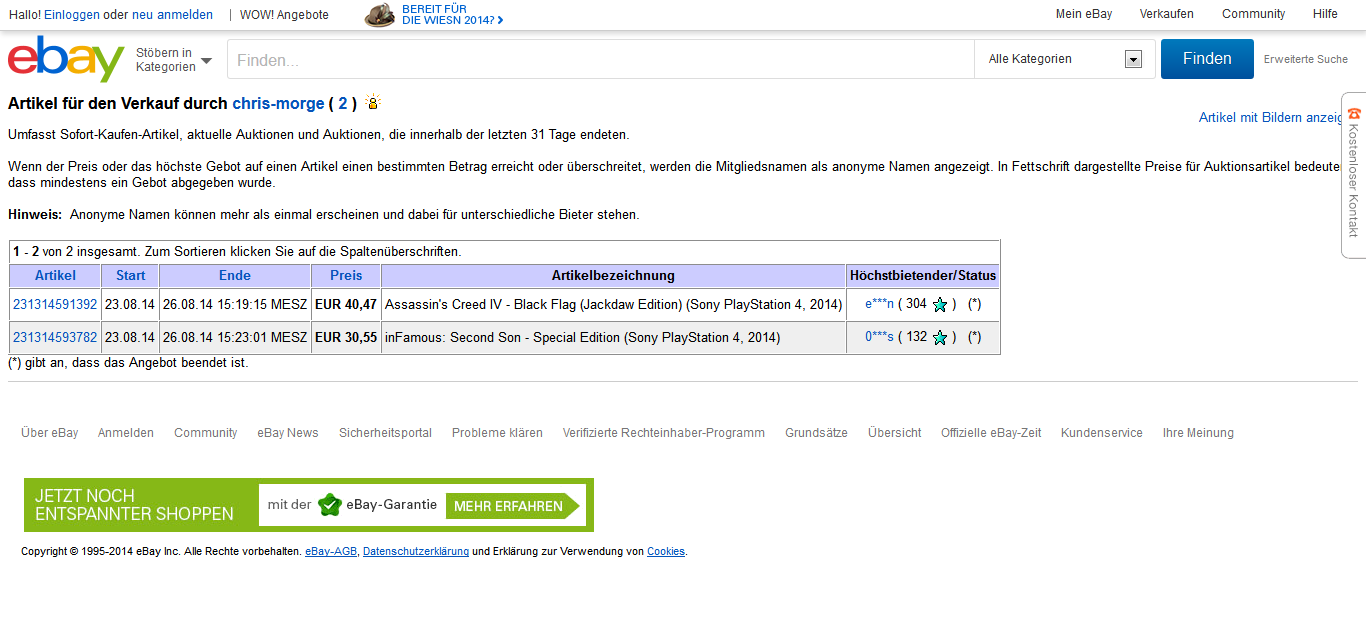Screen dimensions: 1366x634
Task: Open WOW! Angebote link
Action: pyautogui.click(x=284, y=15)
